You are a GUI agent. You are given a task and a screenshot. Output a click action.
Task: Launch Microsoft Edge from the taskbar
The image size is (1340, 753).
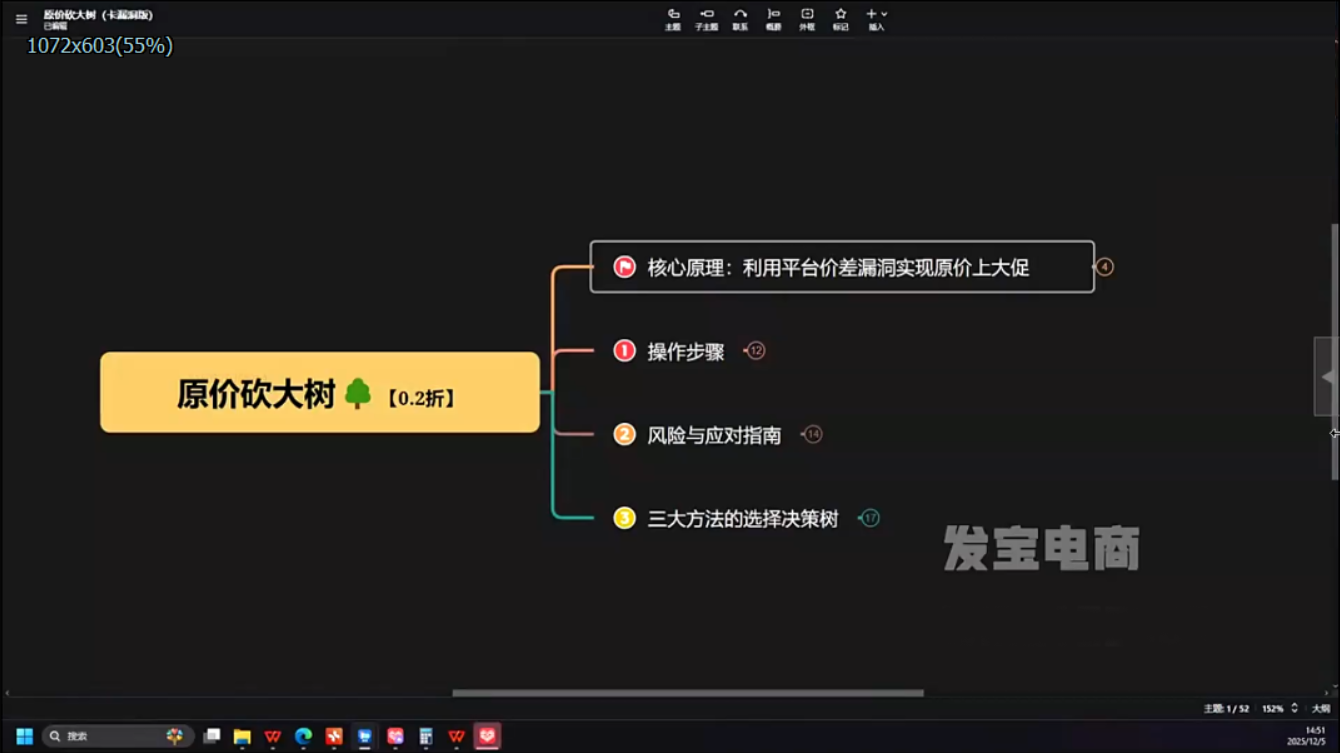click(x=302, y=735)
